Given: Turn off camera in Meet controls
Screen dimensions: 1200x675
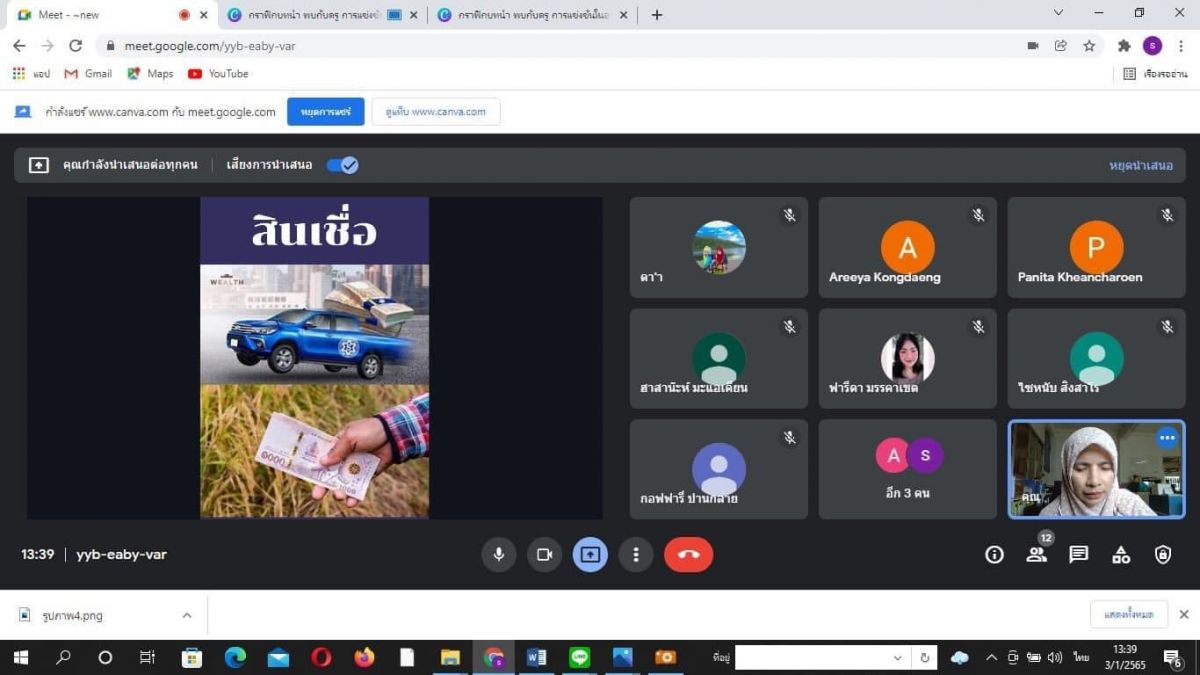Looking at the screenshot, I should coord(544,554).
